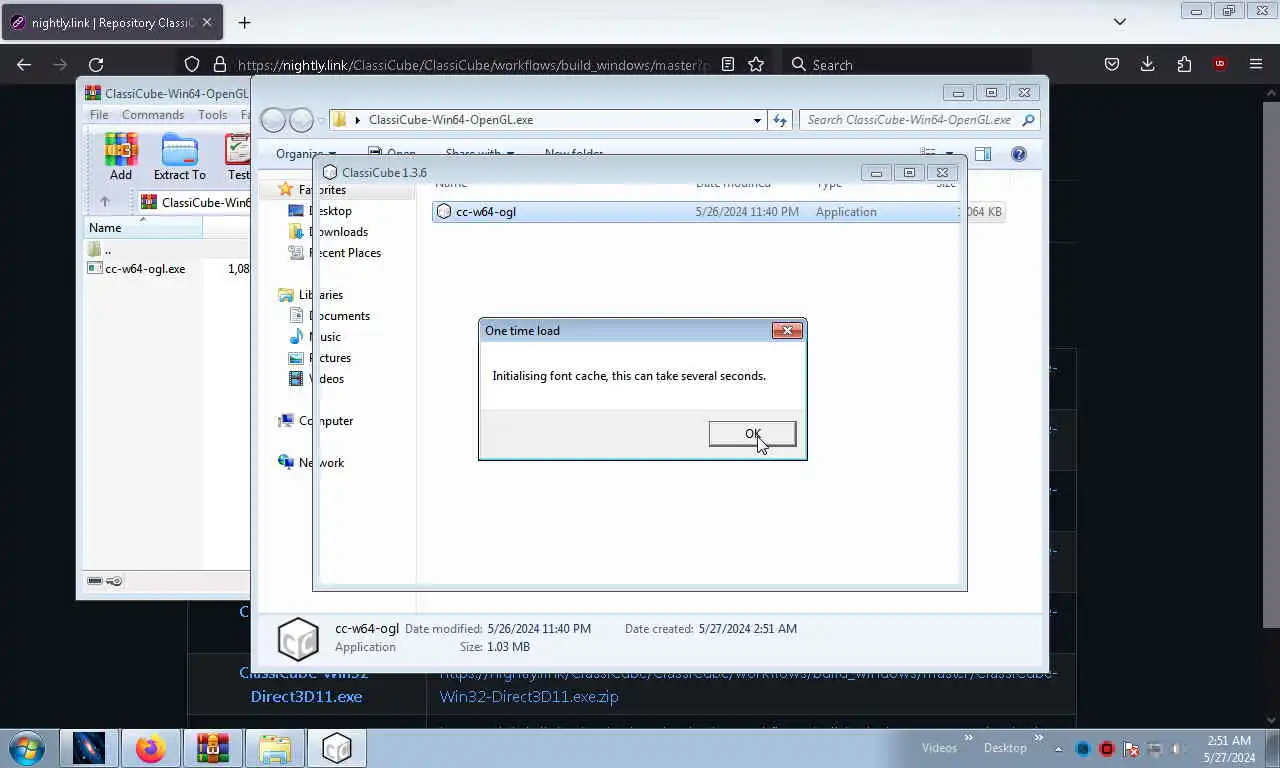
Task: Open the uBlock Origin extension icon
Action: coord(1220,64)
